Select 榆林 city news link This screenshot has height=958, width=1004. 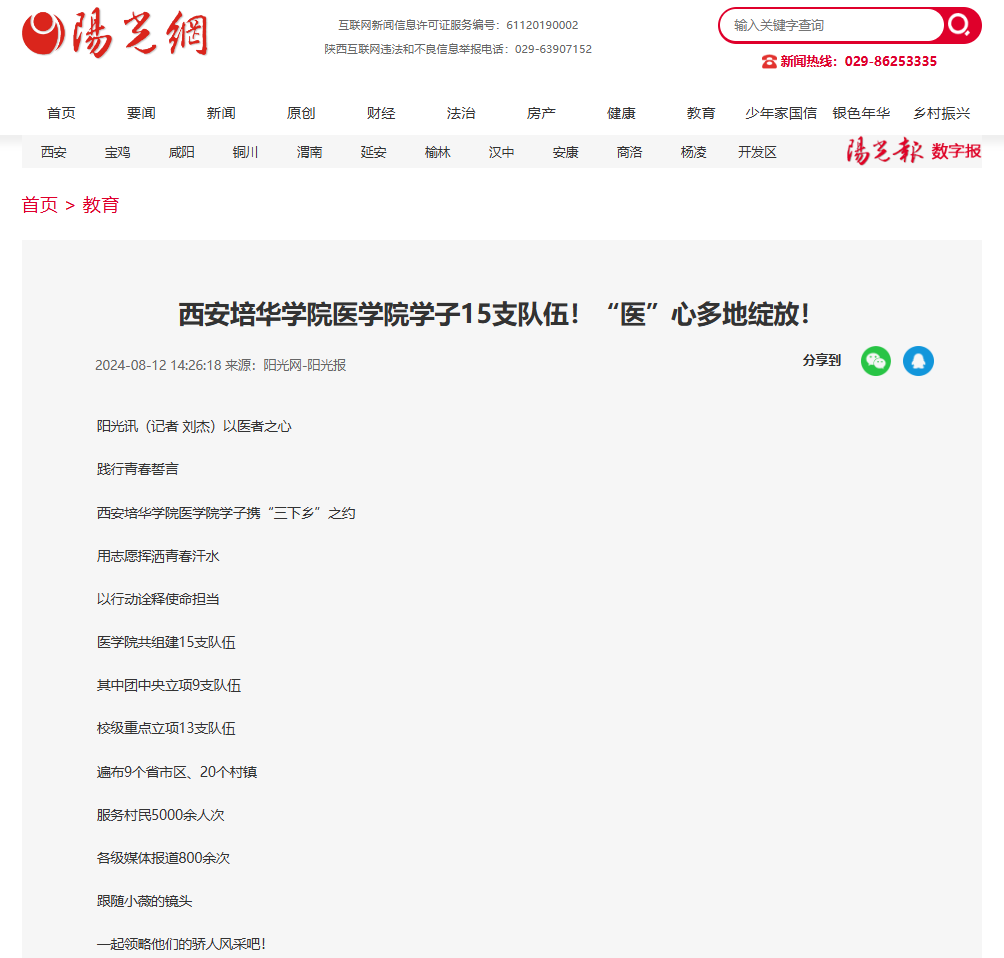pos(438,152)
